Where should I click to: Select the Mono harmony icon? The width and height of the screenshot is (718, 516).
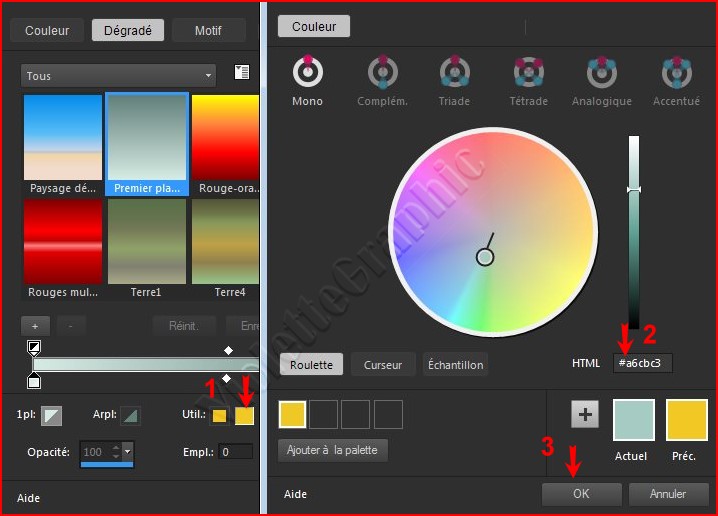click(x=307, y=72)
